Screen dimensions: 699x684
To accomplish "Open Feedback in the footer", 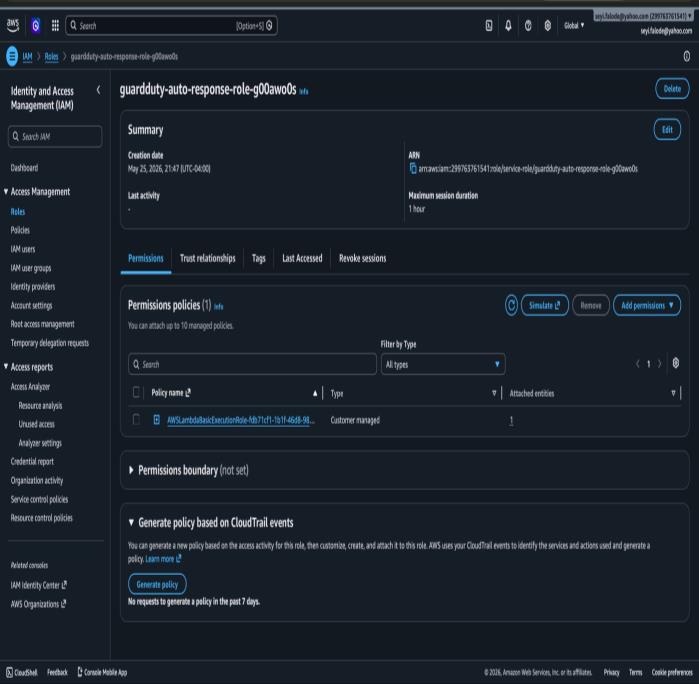I will pyautogui.click(x=57, y=672).
